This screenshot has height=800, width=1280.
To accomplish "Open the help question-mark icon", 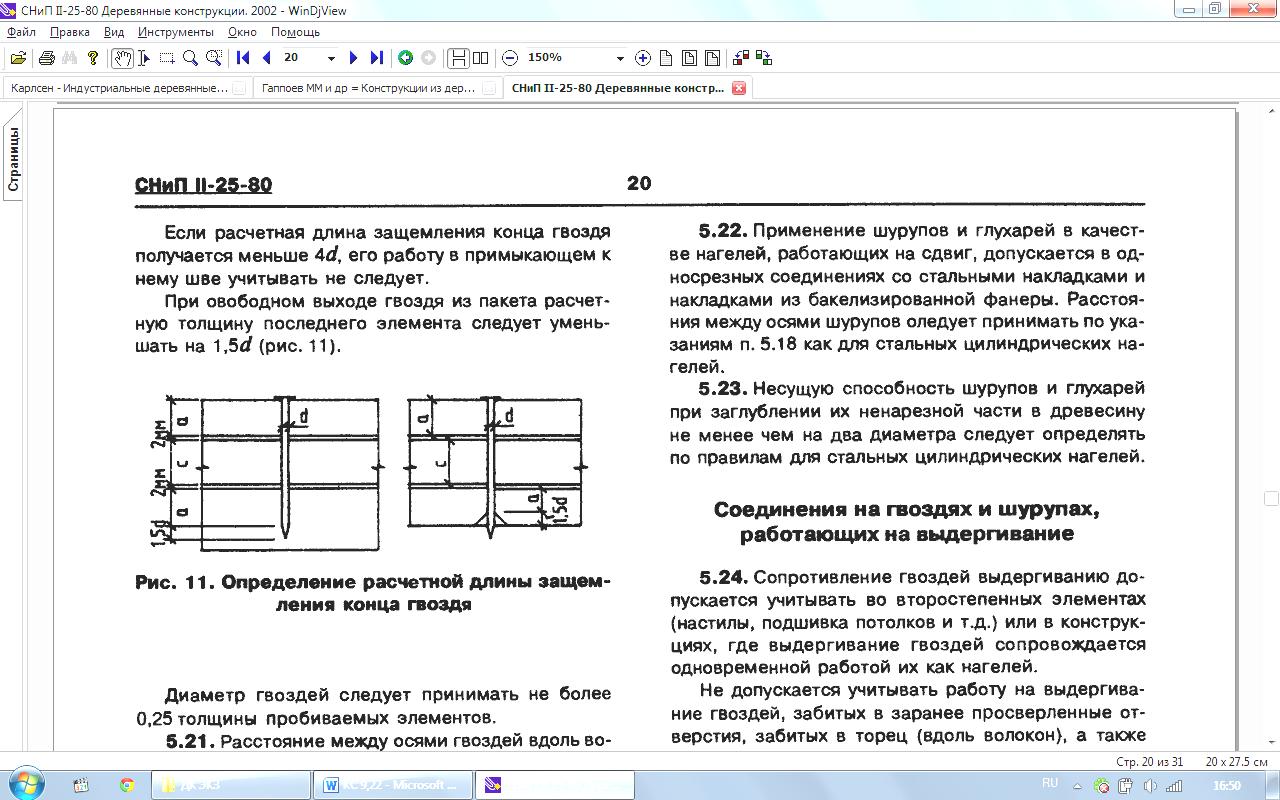I will tap(93, 58).
